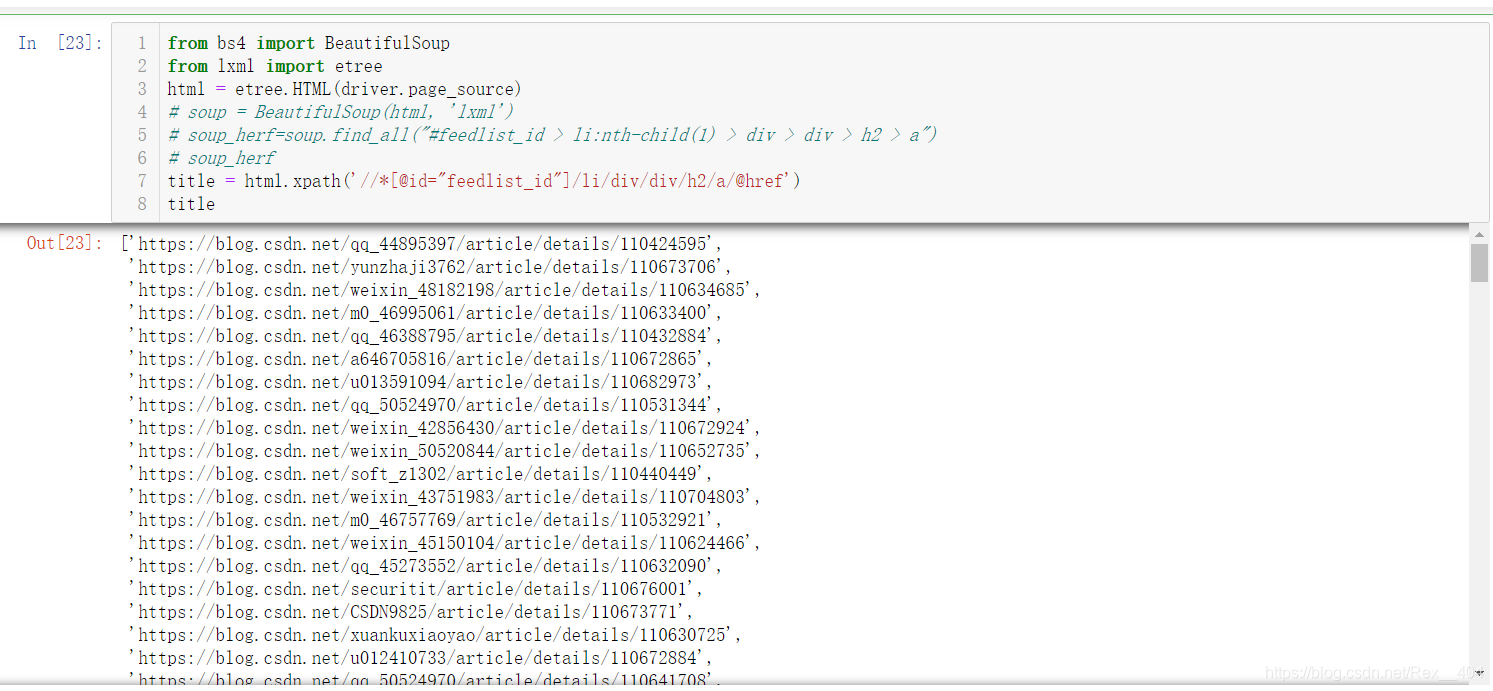This screenshot has width=1493, height=691.
Task: Click line number 7 in the code cell
Action: point(141,181)
